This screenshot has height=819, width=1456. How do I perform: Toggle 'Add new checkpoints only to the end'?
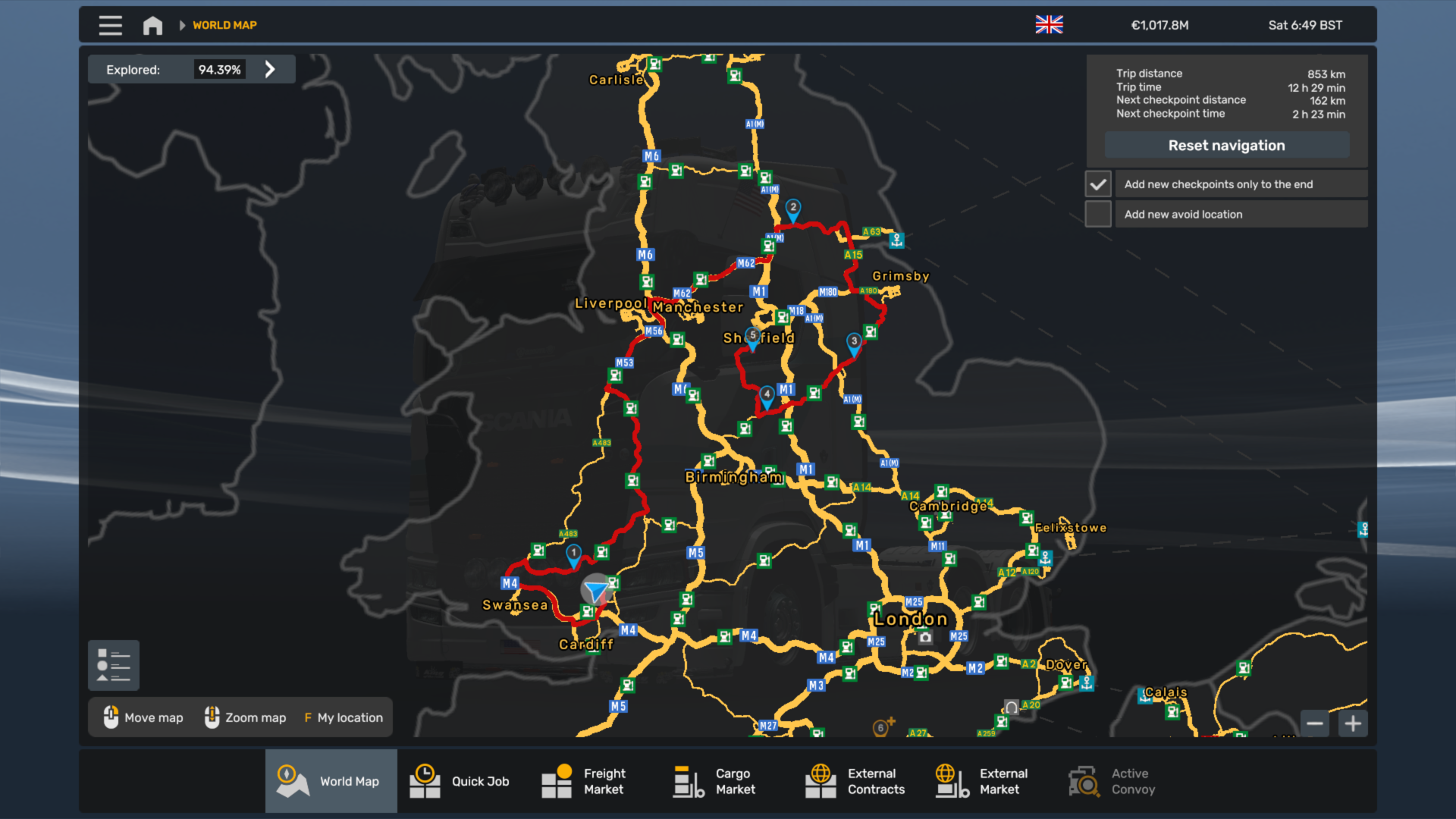pos(1098,184)
